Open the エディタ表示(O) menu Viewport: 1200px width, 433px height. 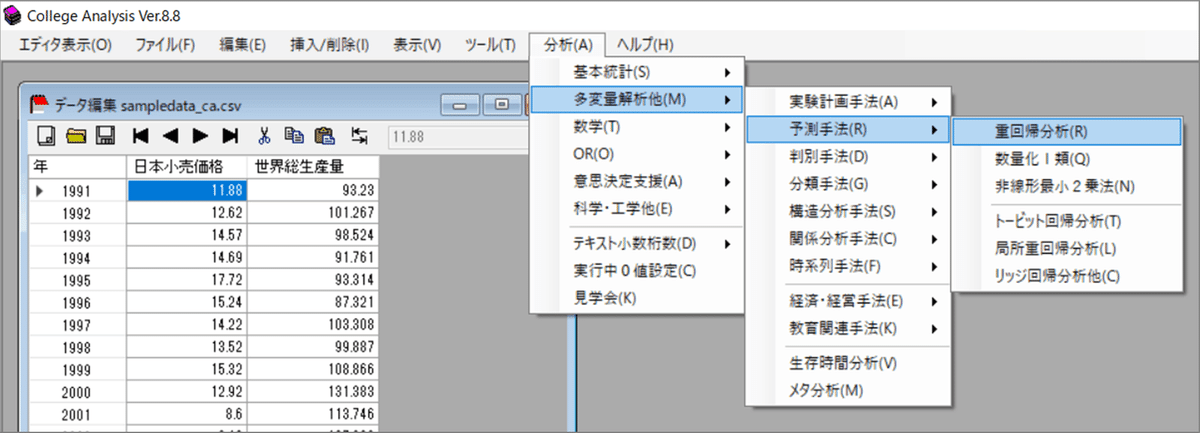pos(66,45)
